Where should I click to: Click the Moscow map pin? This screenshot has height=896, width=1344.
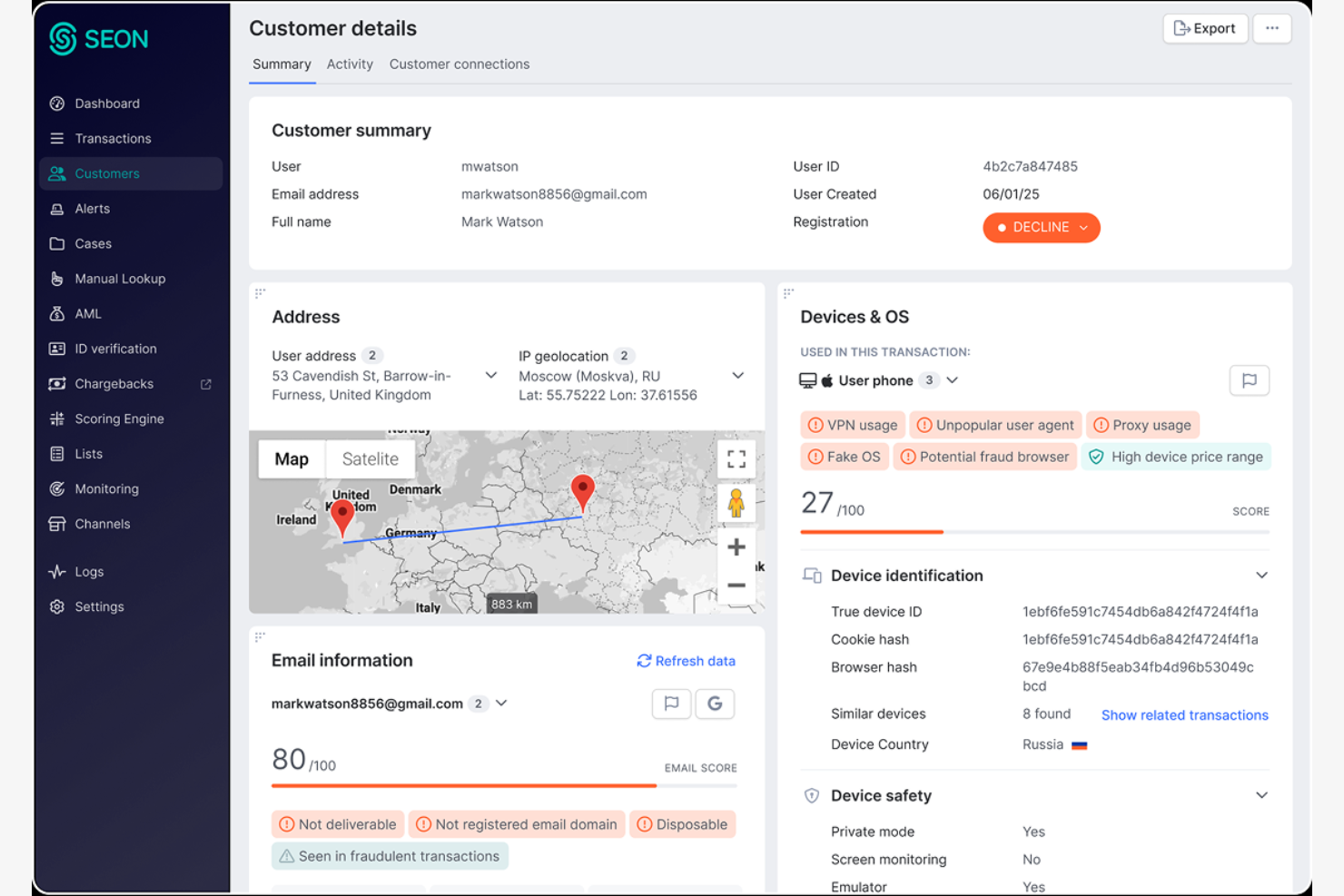coord(582,491)
